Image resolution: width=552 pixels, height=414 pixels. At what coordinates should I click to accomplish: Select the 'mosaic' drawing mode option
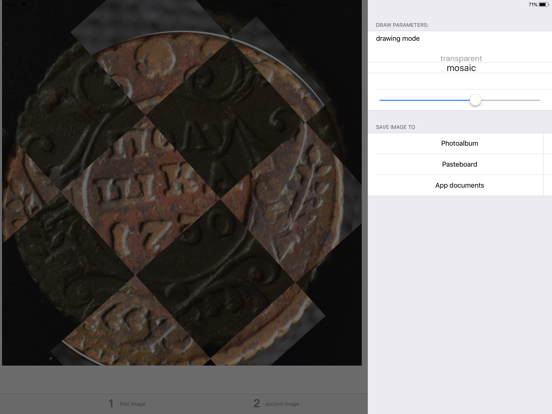tap(461, 68)
